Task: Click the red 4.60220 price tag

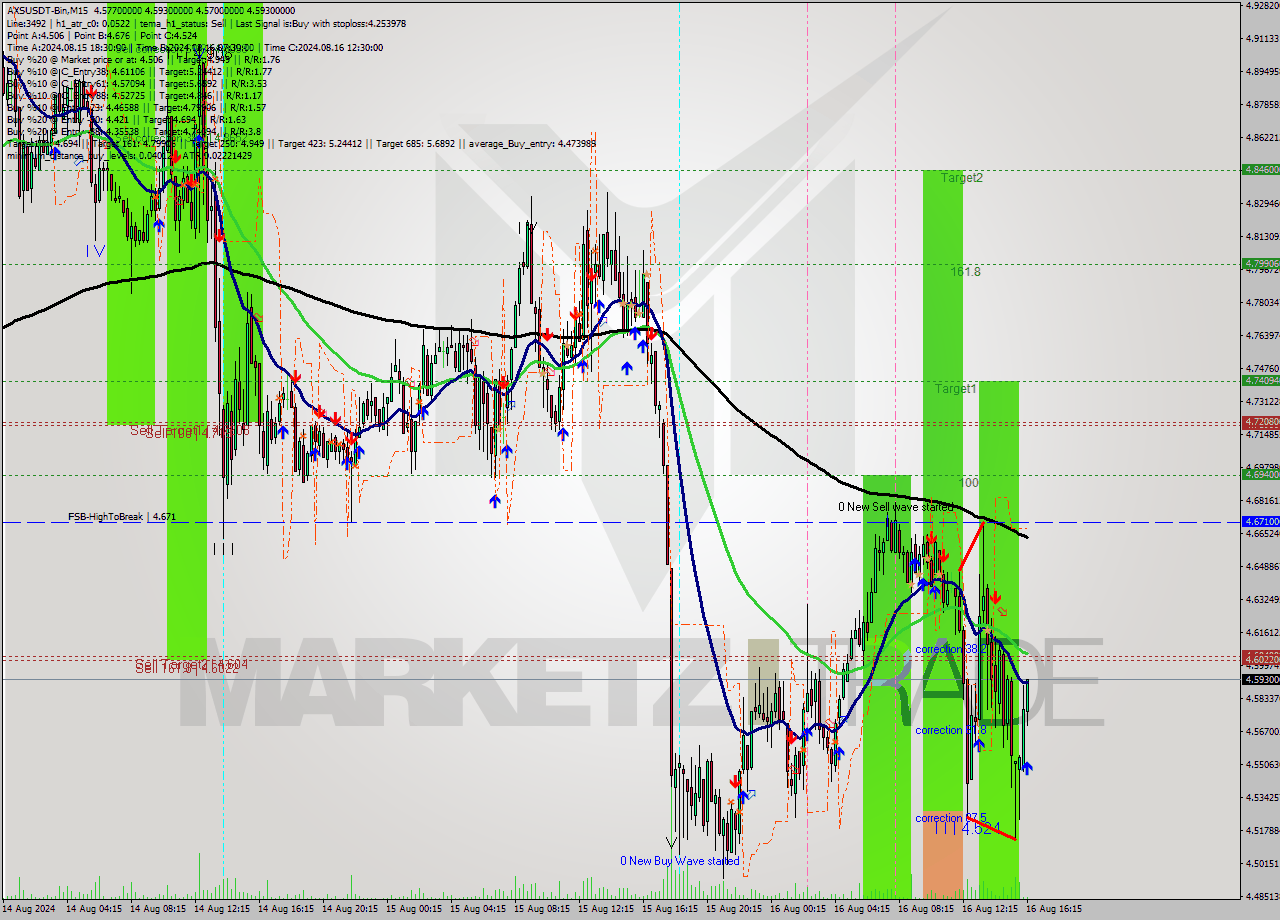Action: point(1260,658)
